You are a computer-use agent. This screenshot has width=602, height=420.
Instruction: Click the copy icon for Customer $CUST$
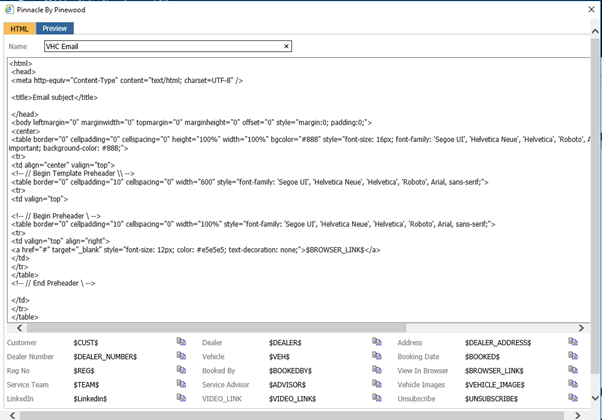point(182,342)
